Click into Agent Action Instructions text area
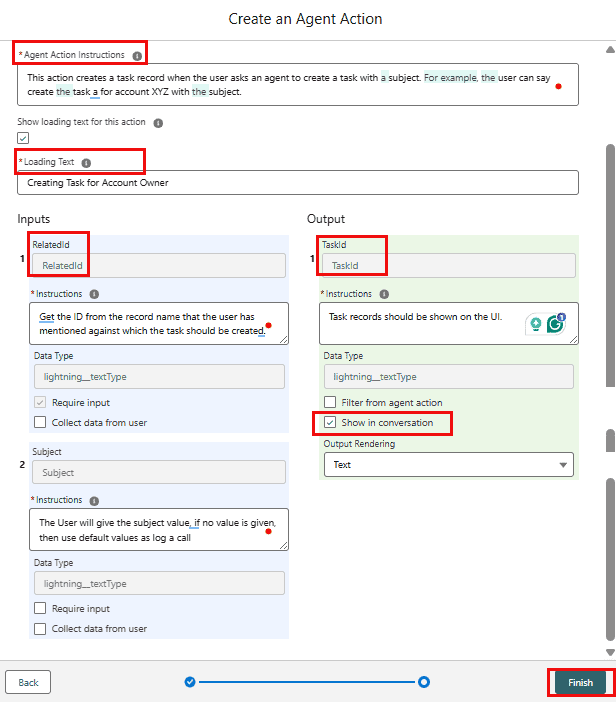Screen dimensions: 616x702 coord(298,85)
